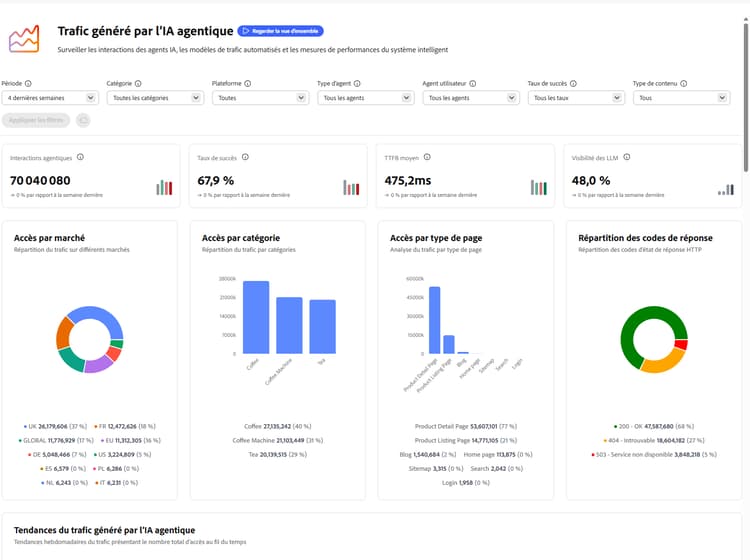Click Login 1,958 legend text
The height and width of the screenshot is (560, 750).
point(465,483)
